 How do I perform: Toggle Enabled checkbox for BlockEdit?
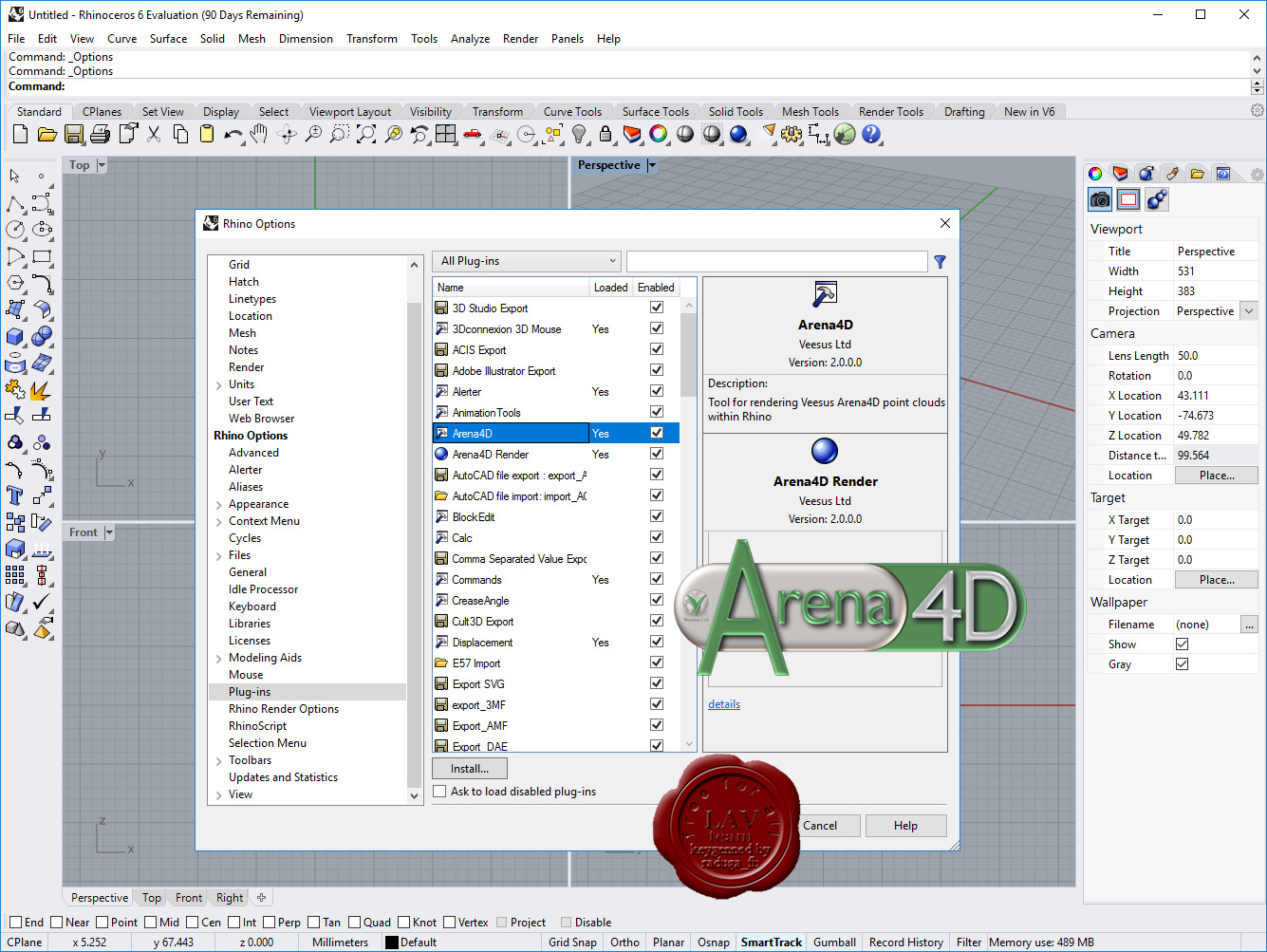pos(656,516)
